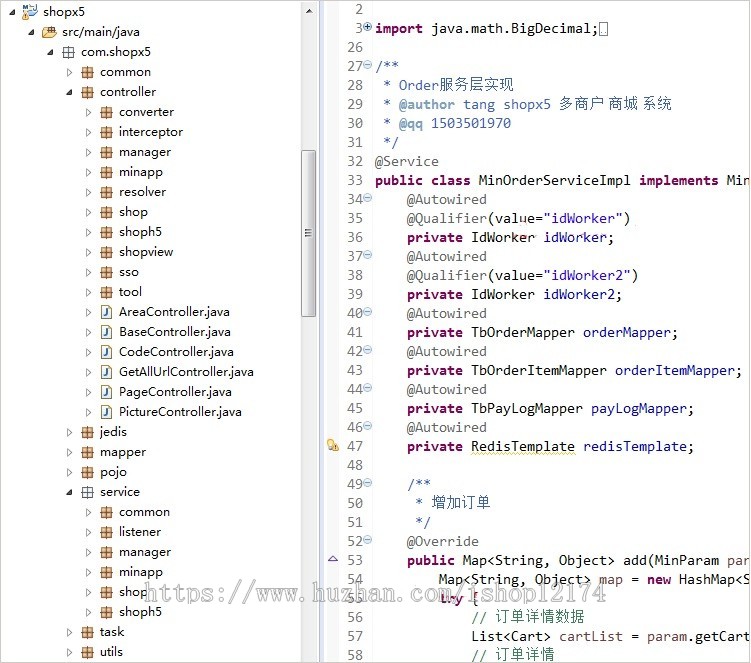Collapse the shopx5 project node
The width and height of the screenshot is (751, 663).
(12, 12)
